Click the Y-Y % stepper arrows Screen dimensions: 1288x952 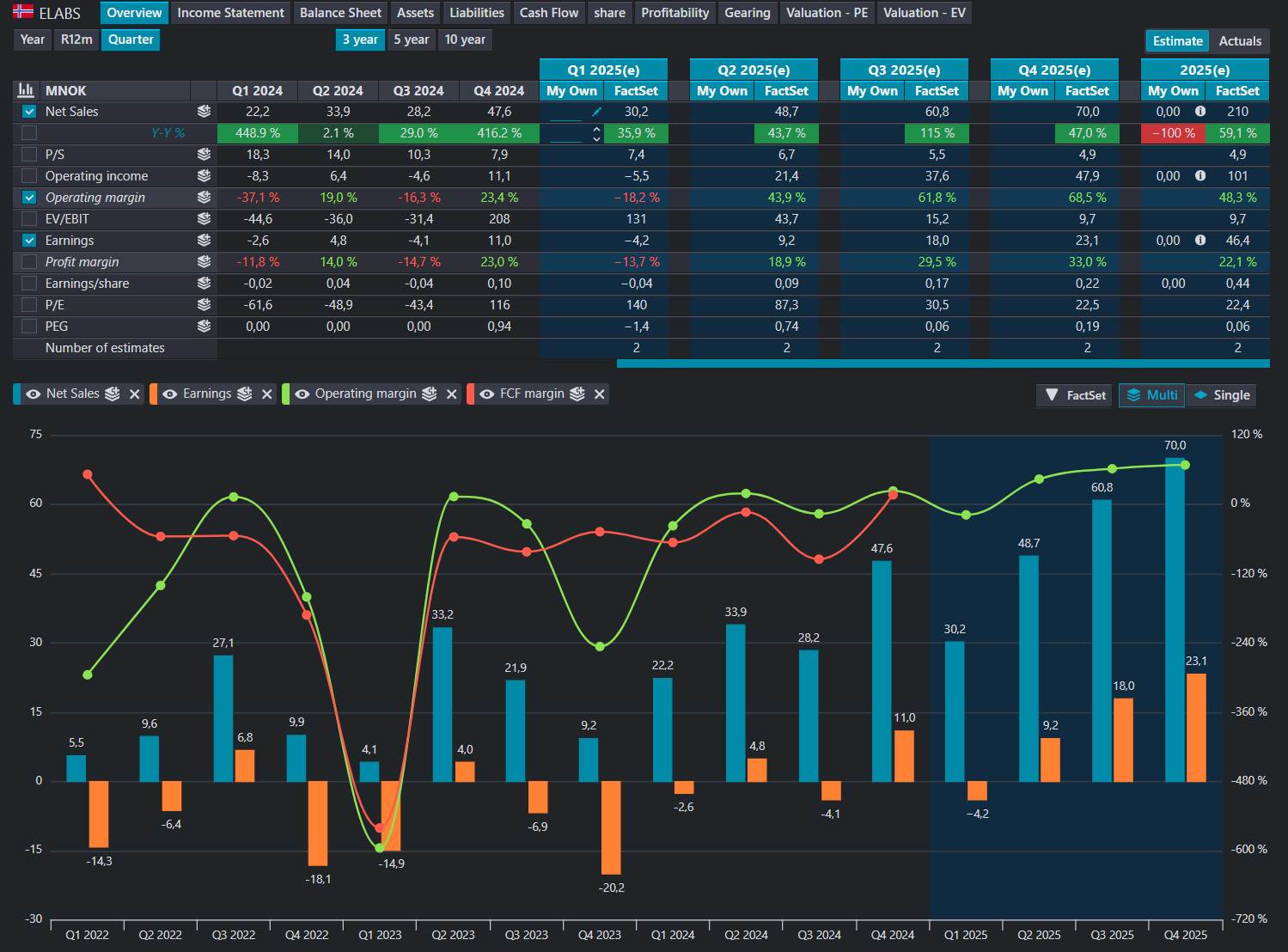pyautogui.click(x=596, y=133)
